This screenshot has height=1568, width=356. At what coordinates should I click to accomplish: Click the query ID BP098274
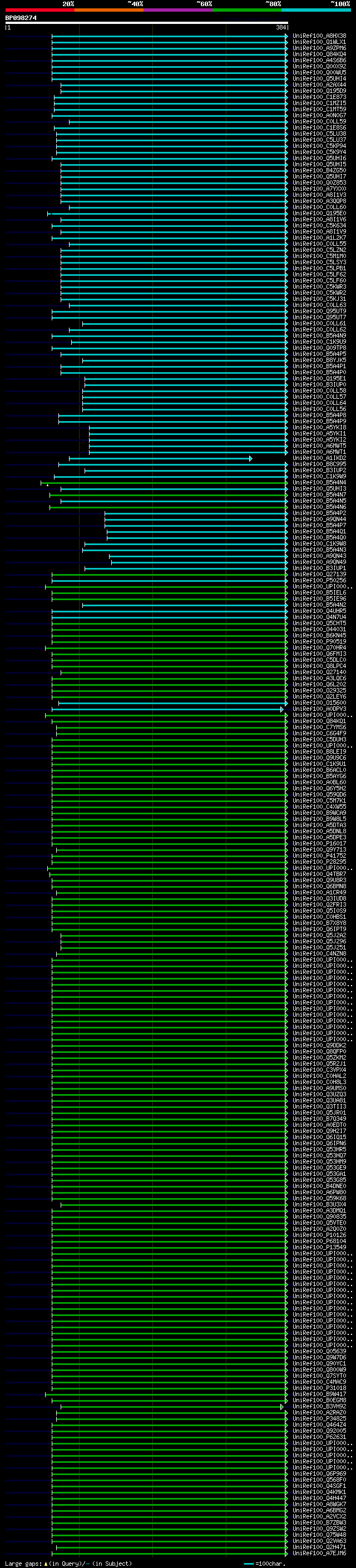[21, 18]
